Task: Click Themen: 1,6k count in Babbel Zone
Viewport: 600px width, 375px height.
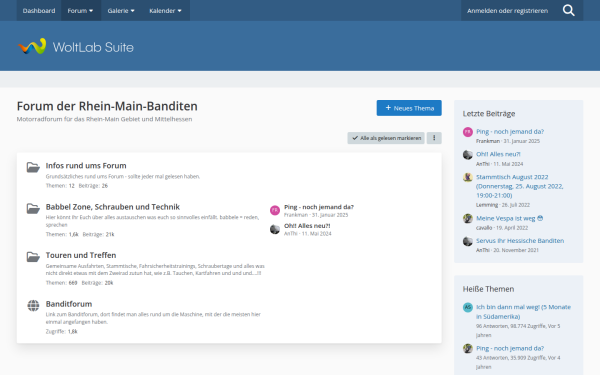Action: (62, 235)
